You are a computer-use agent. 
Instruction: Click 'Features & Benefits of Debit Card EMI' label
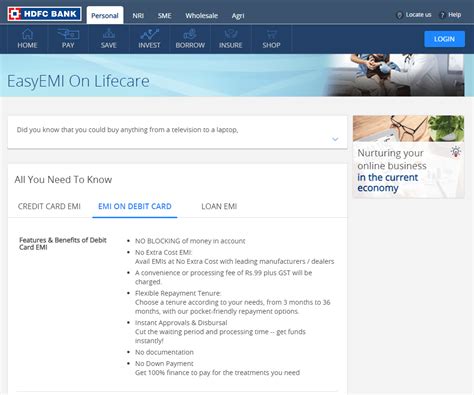(63, 244)
